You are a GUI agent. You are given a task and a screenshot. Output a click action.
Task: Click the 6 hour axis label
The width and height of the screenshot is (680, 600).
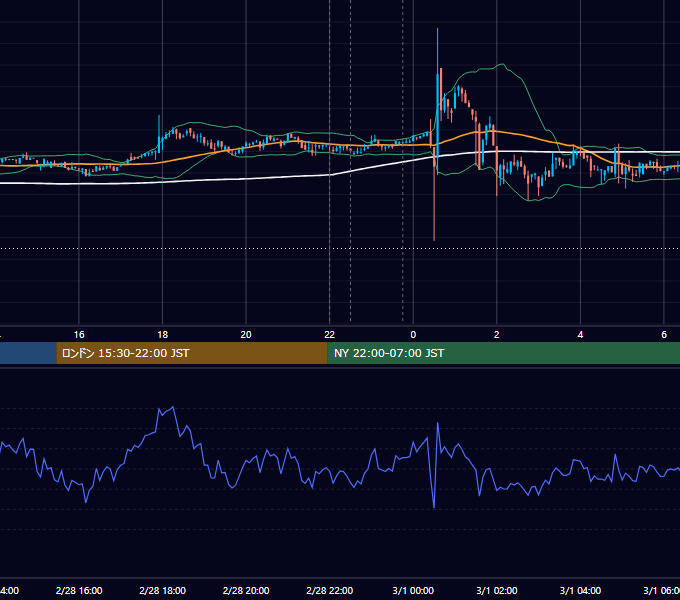coord(664,335)
